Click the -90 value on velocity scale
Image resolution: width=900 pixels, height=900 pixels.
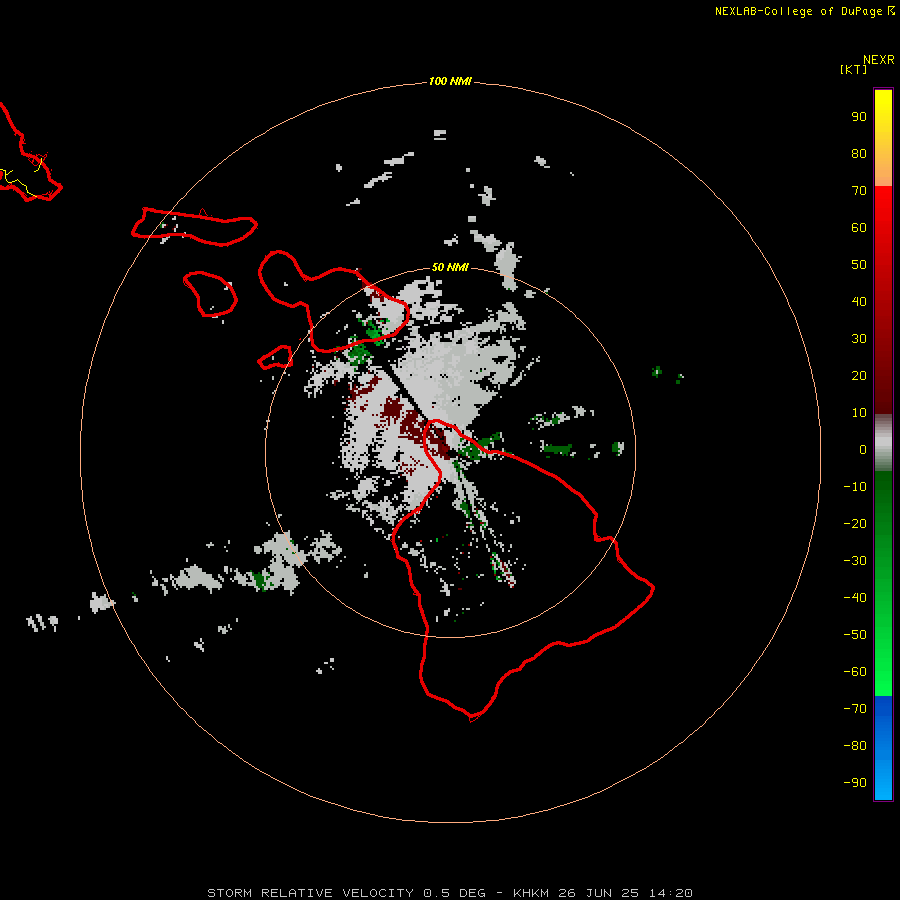[855, 783]
